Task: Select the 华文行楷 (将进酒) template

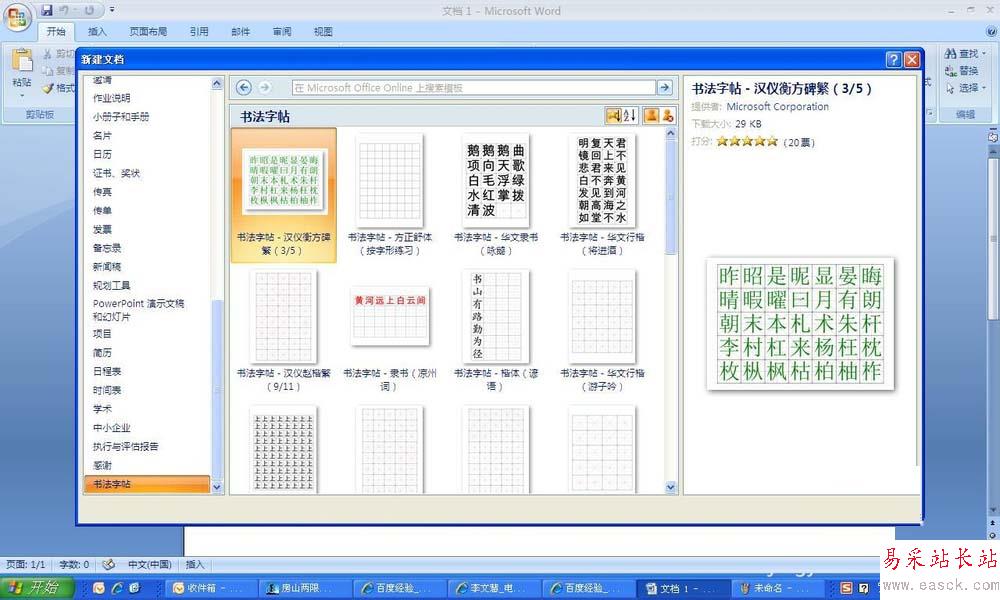Action: coord(602,195)
